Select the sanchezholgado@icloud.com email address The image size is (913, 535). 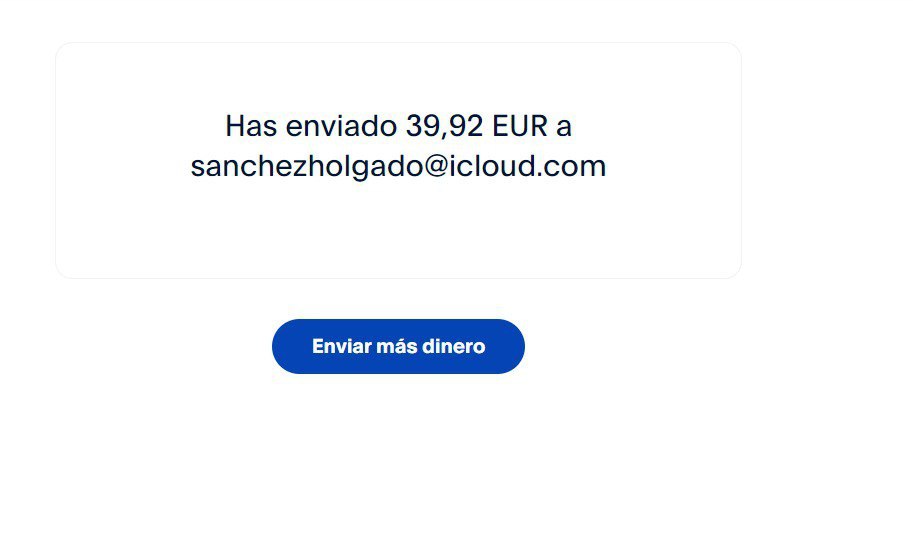pyautogui.click(x=398, y=167)
